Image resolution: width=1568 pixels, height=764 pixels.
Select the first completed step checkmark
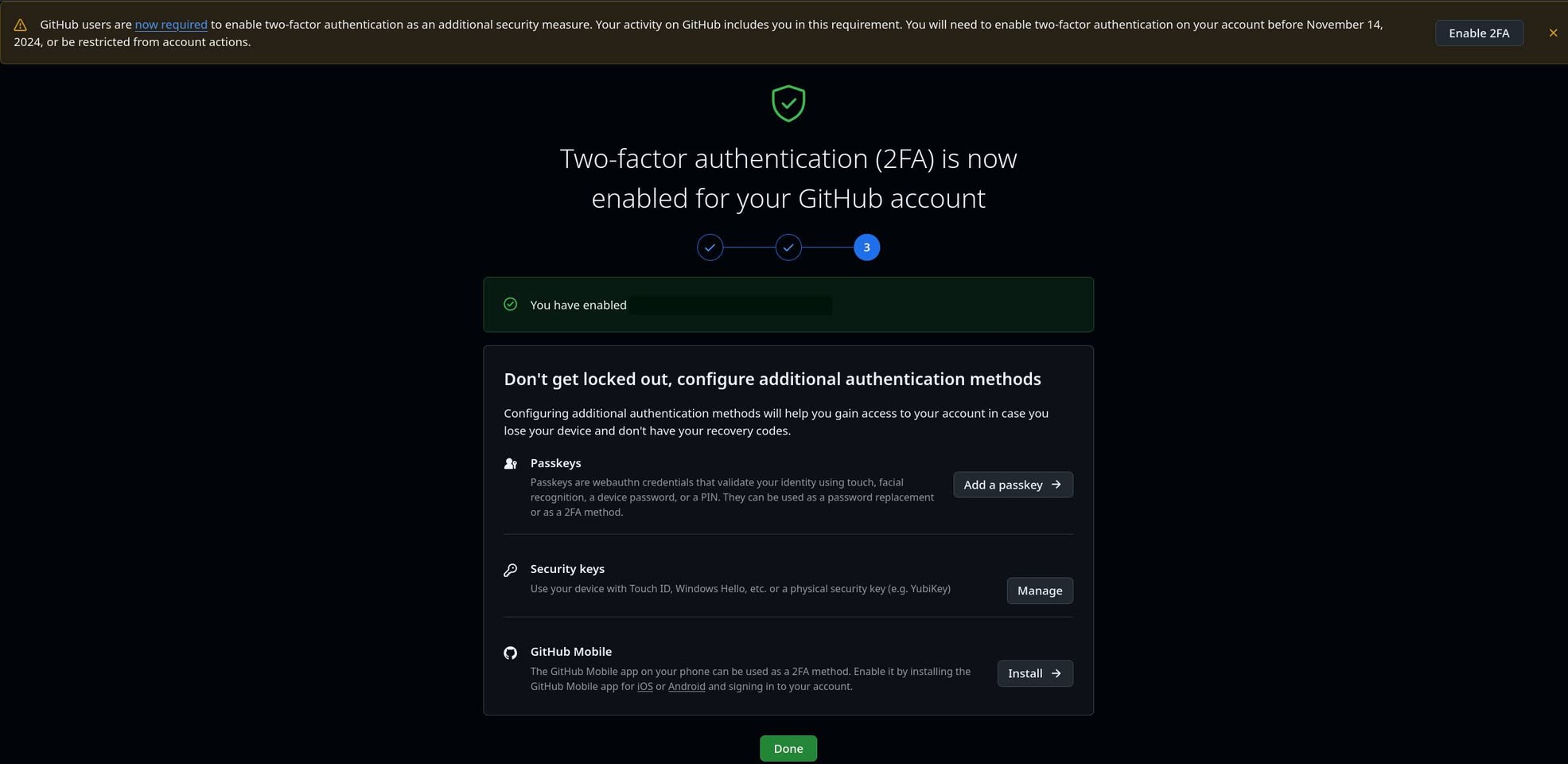point(710,248)
